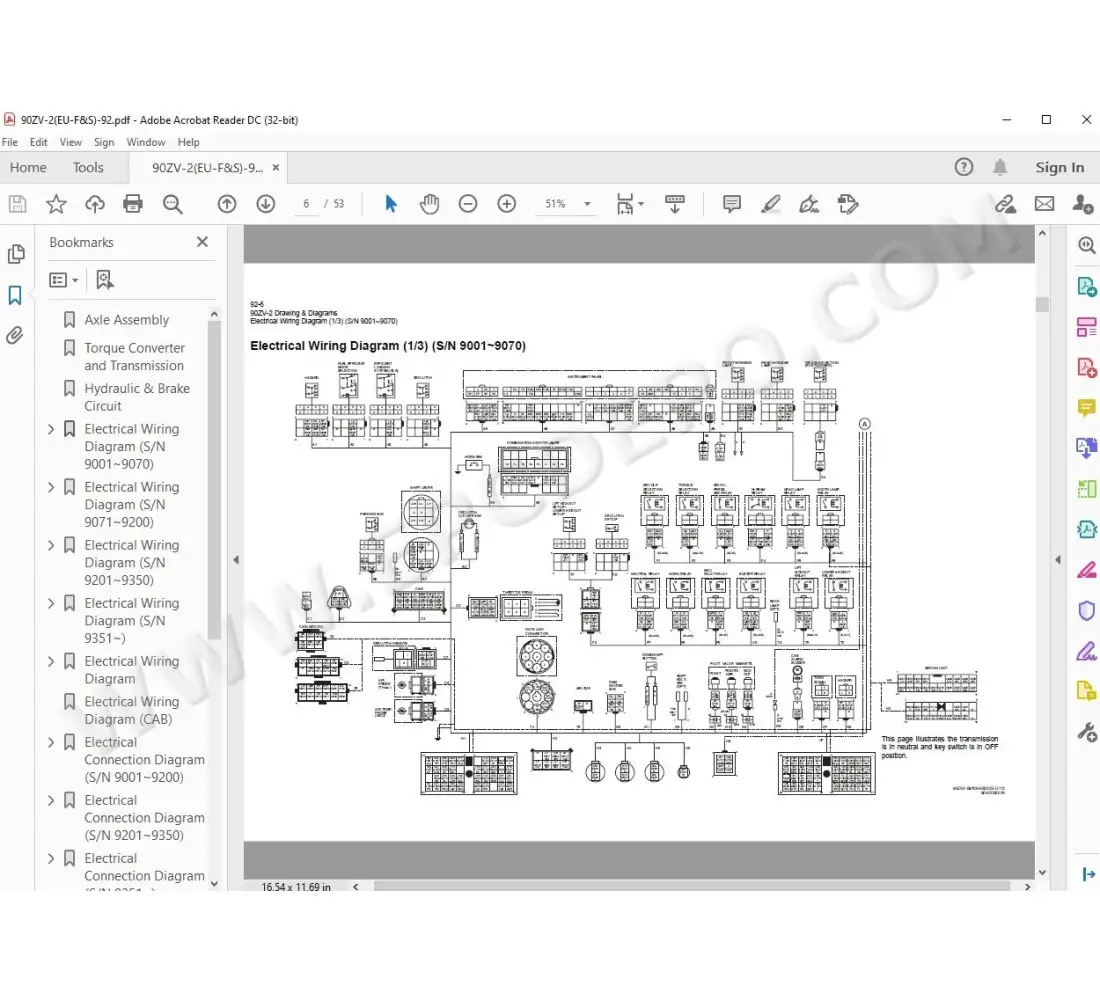This screenshot has width=1100, height=1000.
Task: Open bookmark options dropdown menu
Action: (x=64, y=280)
